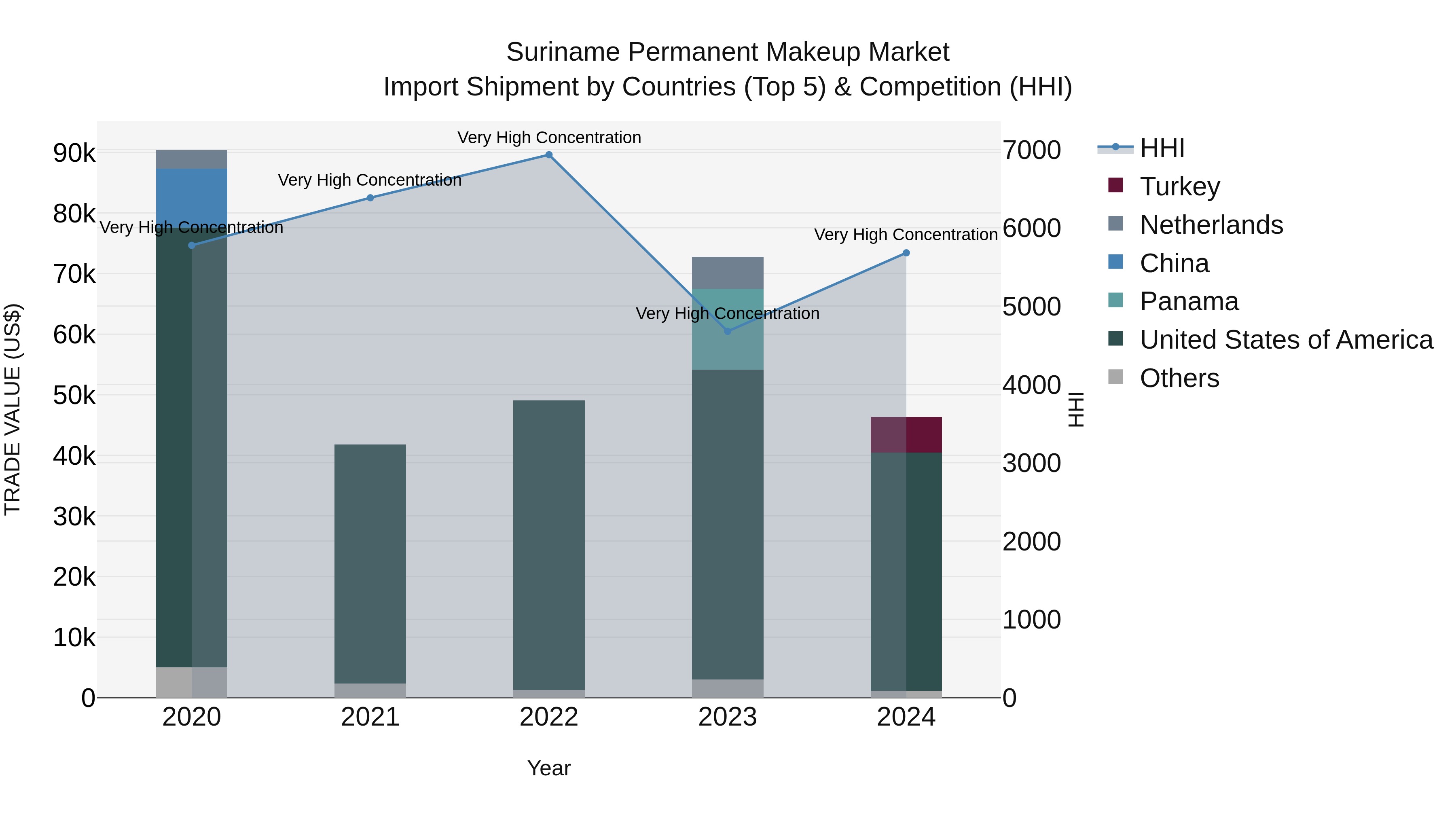The image size is (1456, 819).
Task: Click the Suriname Permanent Makeup Market title
Action: coord(728,52)
